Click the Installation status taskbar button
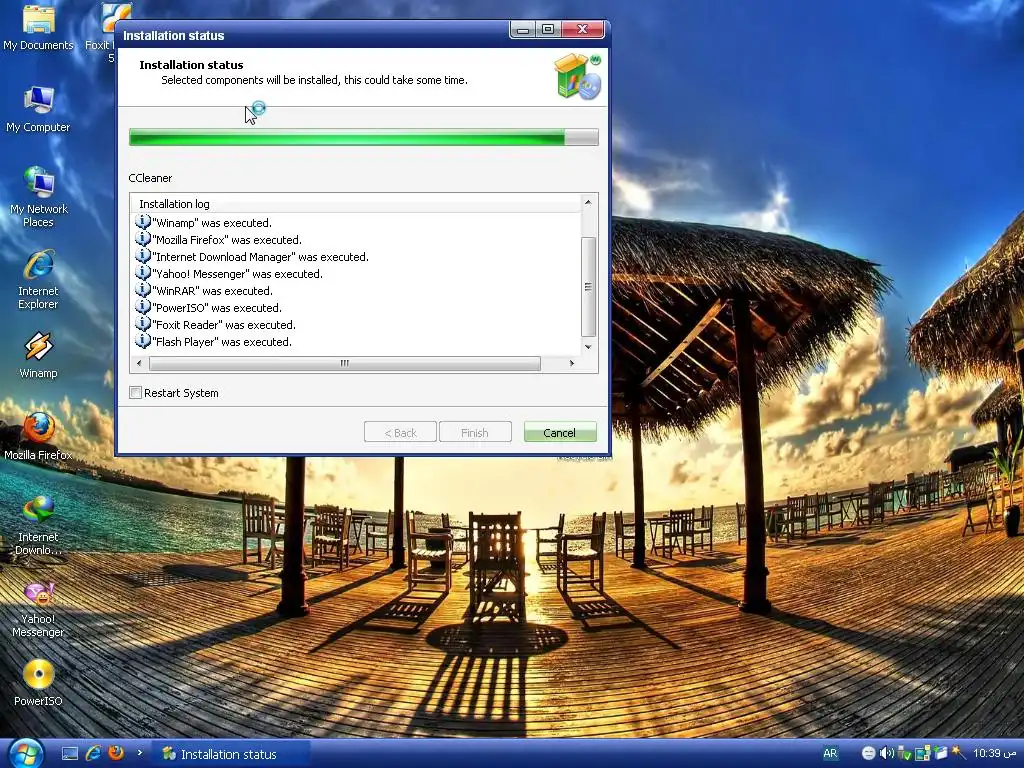Image resolution: width=1024 pixels, height=768 pixels. coord(230,754)
